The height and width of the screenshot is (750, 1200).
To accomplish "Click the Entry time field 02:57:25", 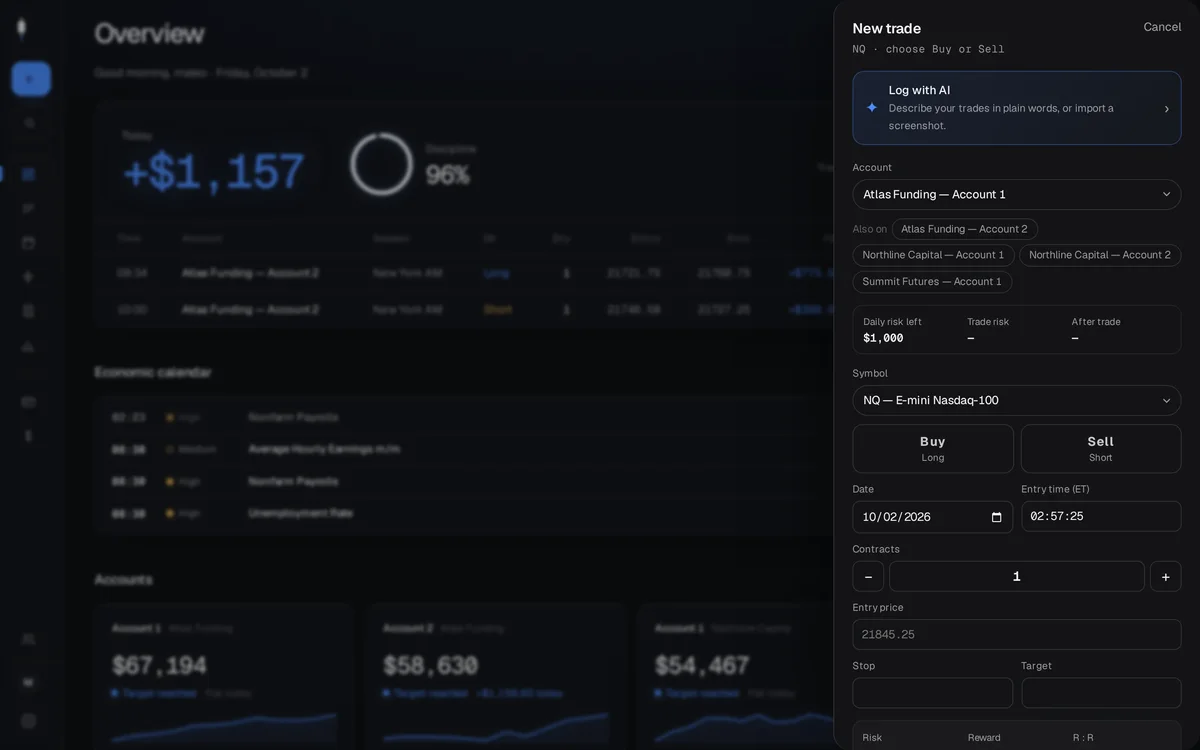I will (1101, 517).
